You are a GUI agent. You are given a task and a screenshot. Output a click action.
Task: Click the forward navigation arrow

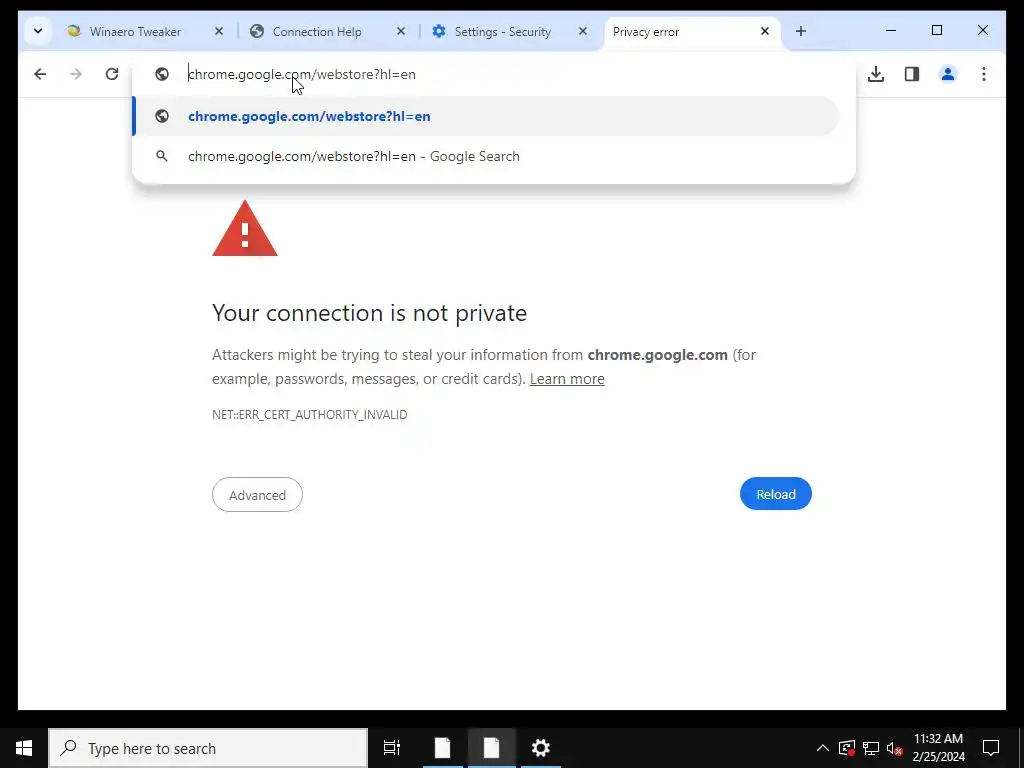pyautogui.click(x=76, y=74)
